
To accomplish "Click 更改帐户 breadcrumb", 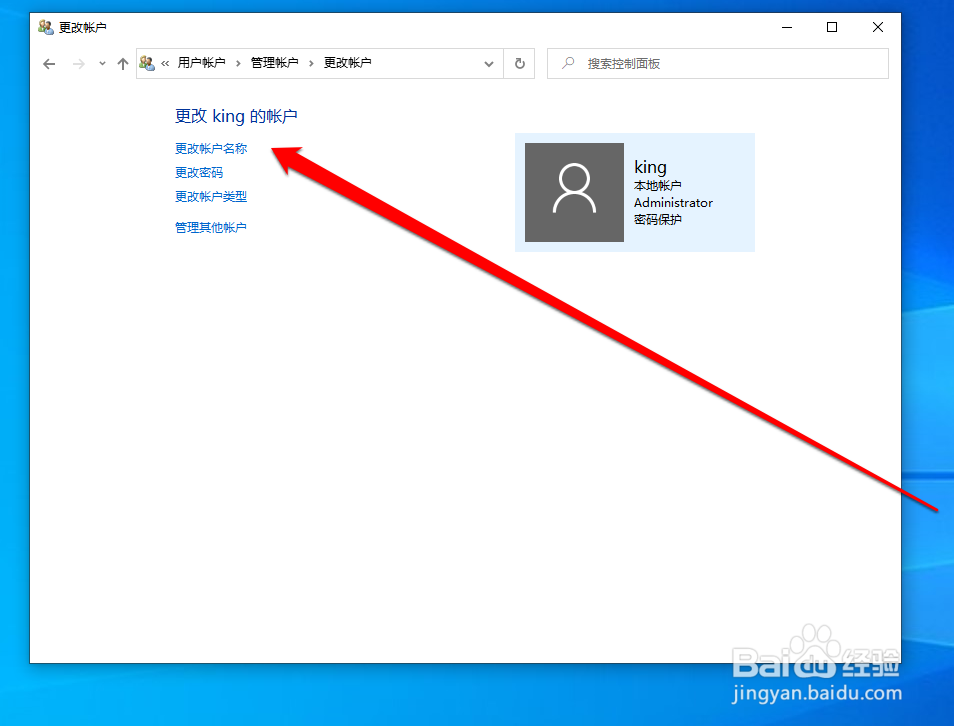I will click(x=347, y=63).
